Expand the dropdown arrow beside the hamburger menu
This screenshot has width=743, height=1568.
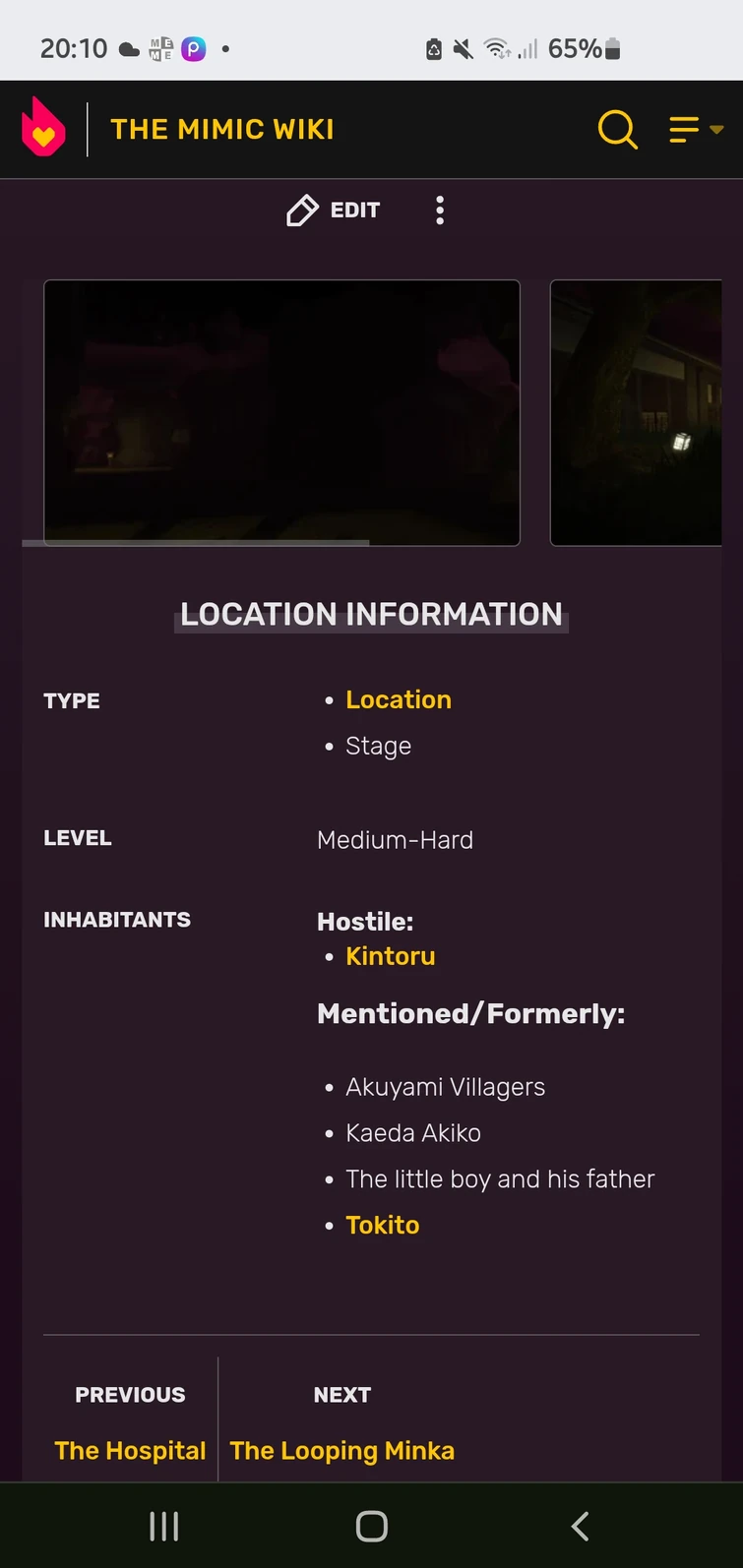tap(716, 131)
